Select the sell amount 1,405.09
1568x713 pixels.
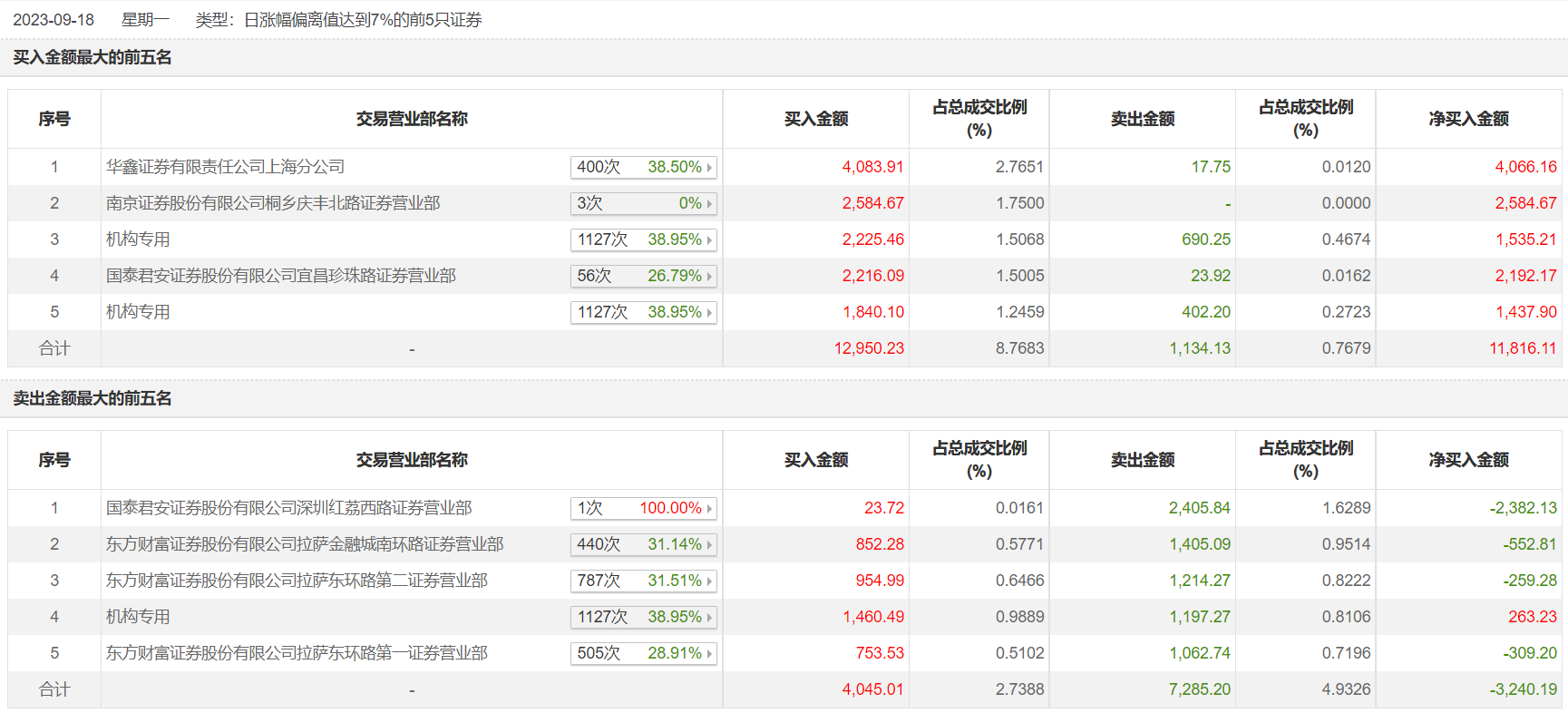[x=1200, y=544]
